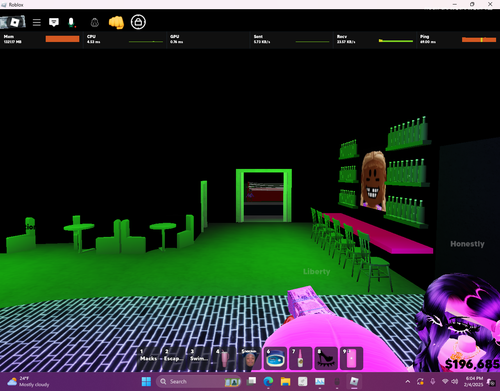Equip the pink bottle in slot 7
Viewport: 500px width, 391px height.
301,358
